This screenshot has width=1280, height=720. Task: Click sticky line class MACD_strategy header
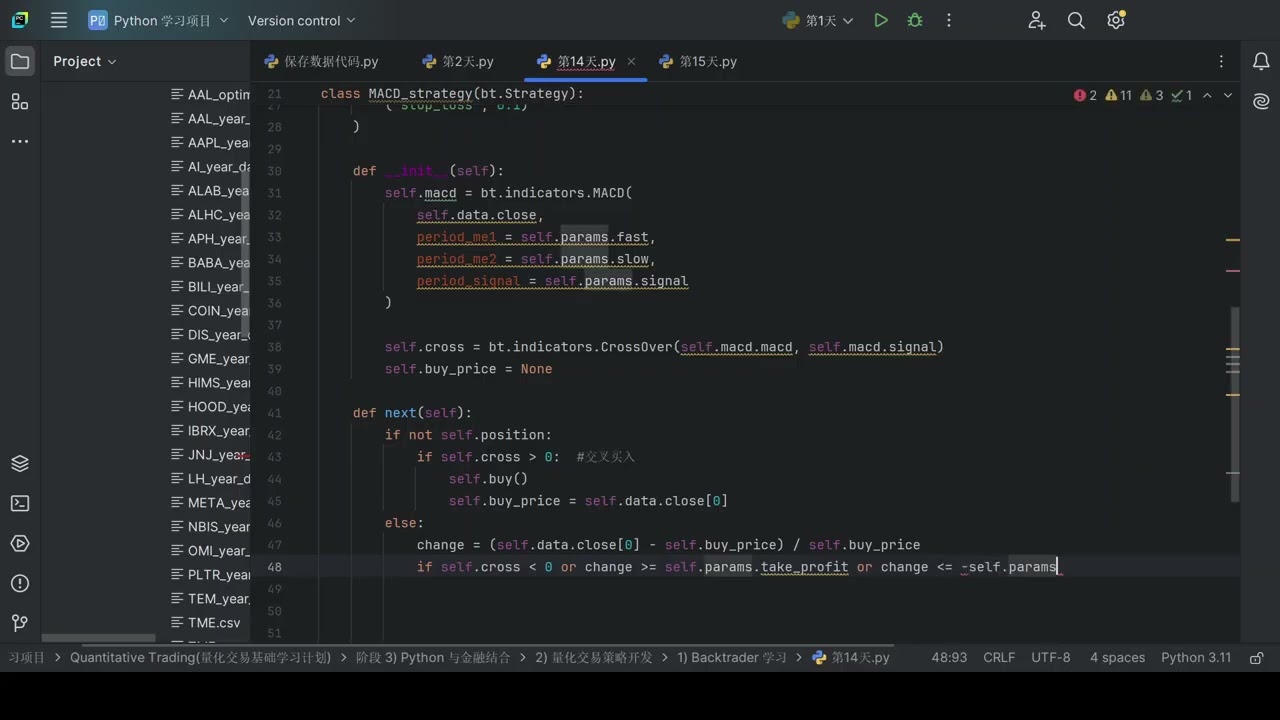coord(452,93)
